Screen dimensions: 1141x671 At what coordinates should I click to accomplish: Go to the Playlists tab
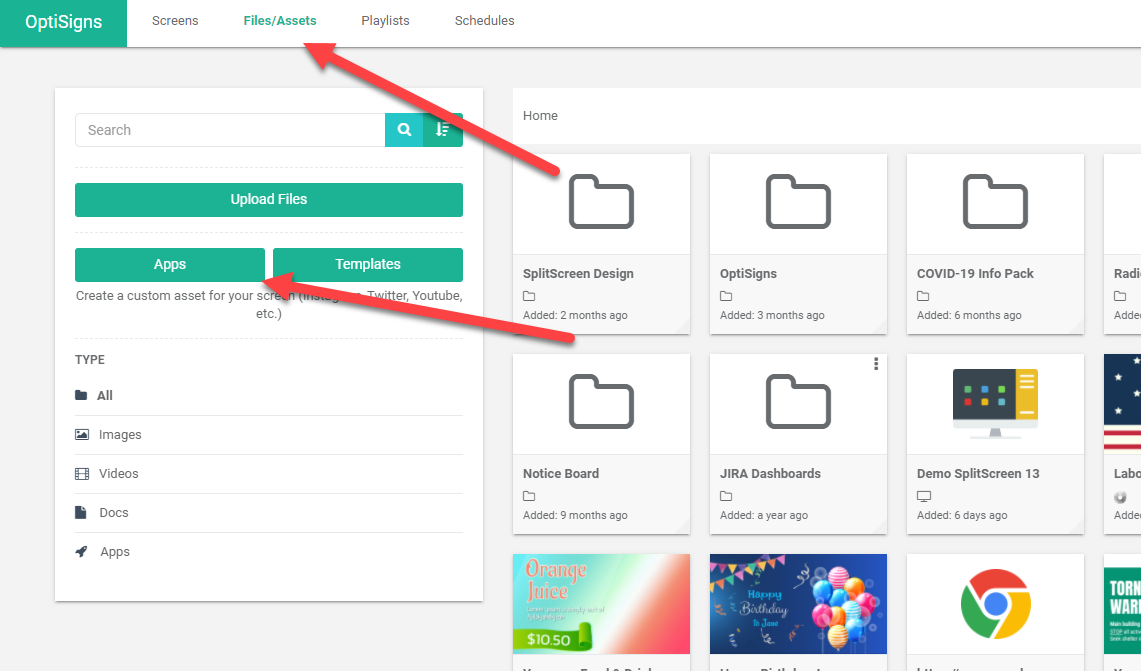click(385, 21)
